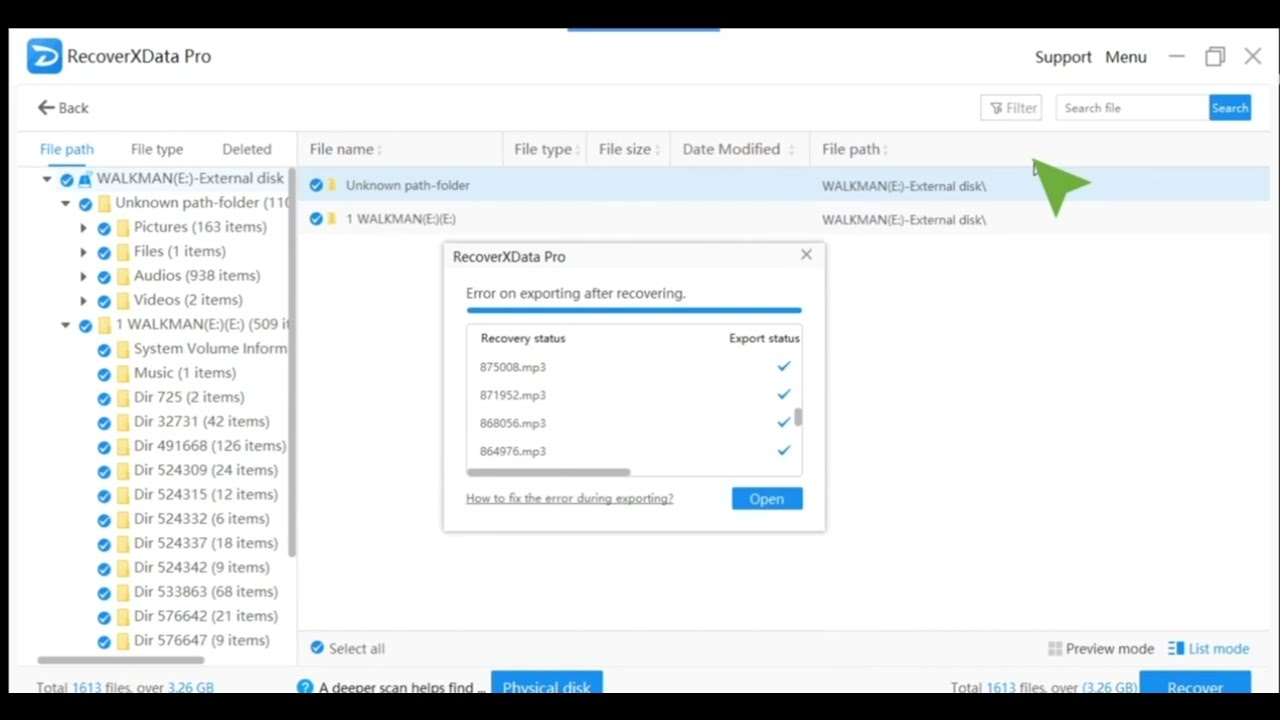Click the Files folder icon in tree
The width and height of the screenshot is (1280, 720).
click(123, 252)
